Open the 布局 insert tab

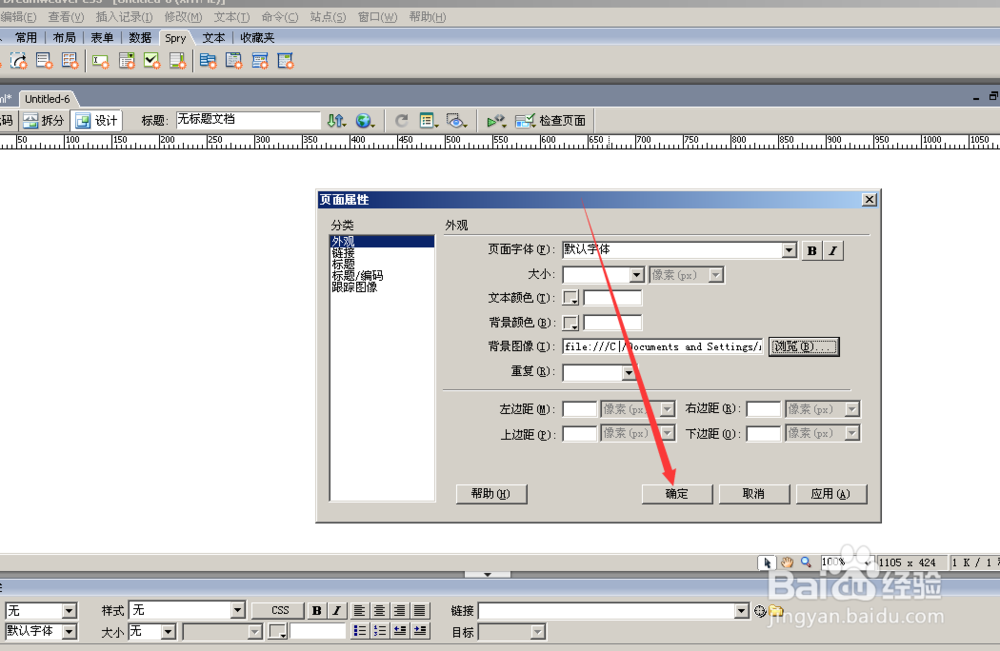click(64, 38)
